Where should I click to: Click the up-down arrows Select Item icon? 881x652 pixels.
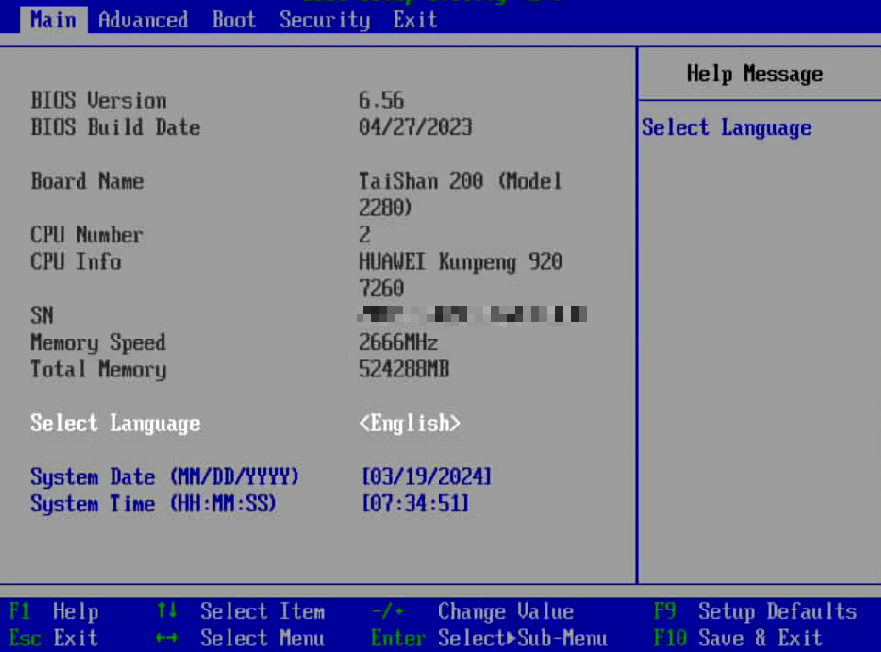pyautogui.click(x=167, y=611)
